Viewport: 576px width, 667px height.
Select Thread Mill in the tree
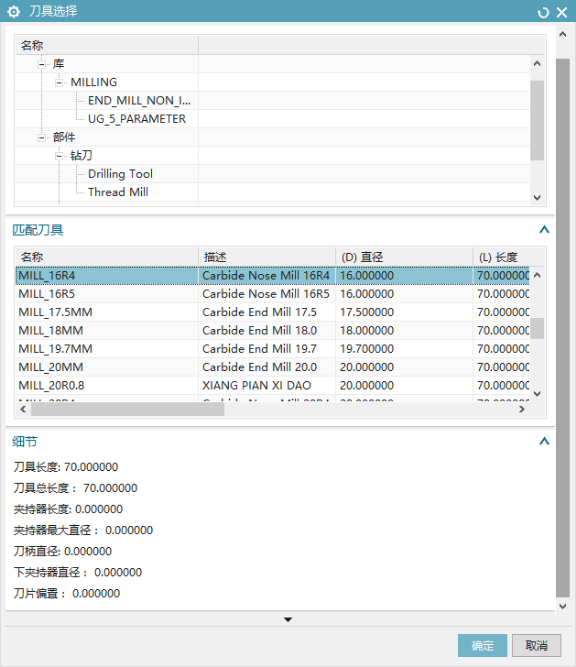pyautogui.click(x=118, y=192)
